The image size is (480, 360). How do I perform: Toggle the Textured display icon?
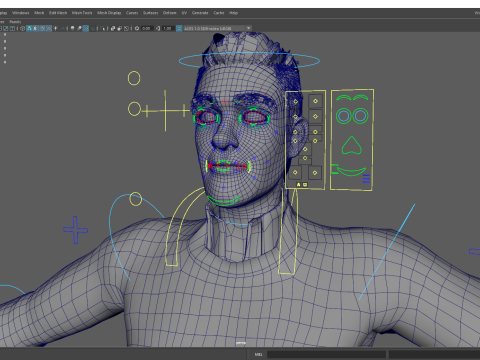coord(49,28)
